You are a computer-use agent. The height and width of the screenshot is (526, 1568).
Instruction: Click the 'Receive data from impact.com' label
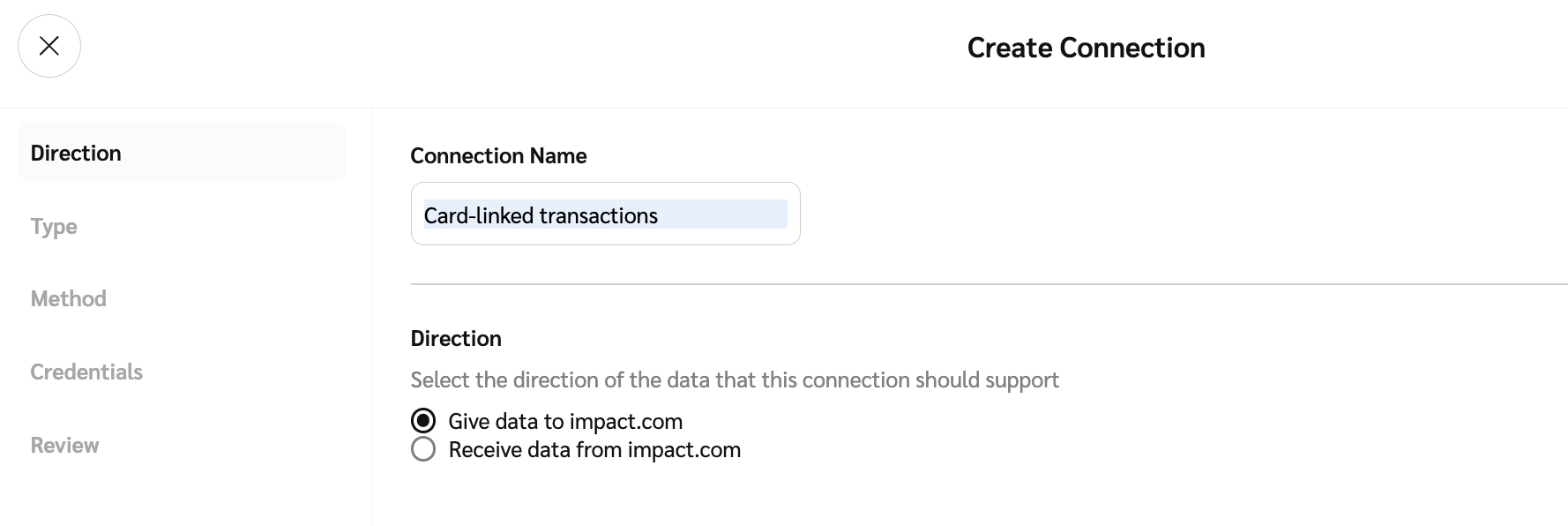(x=594, y=449)
